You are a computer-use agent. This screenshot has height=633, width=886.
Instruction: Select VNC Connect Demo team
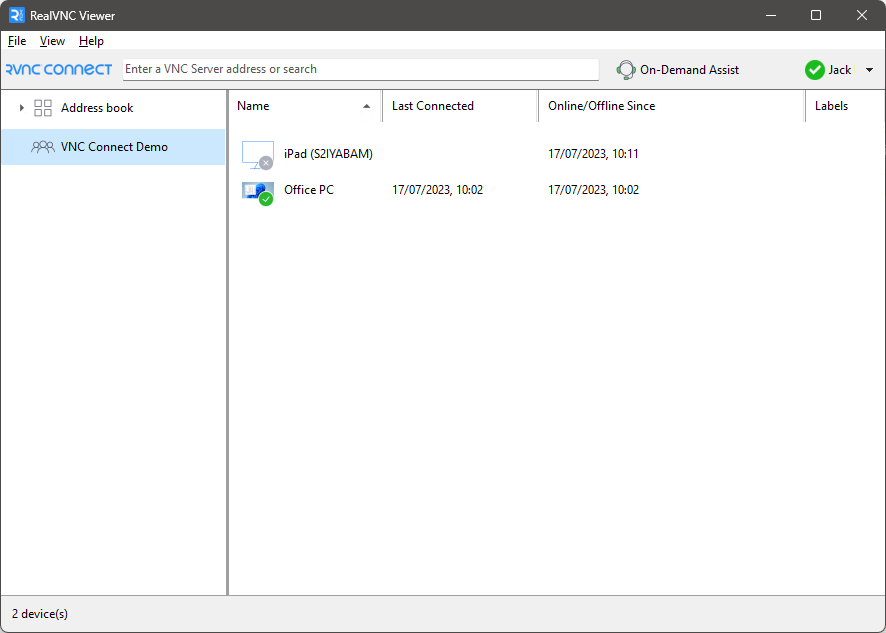pos(113,147)
